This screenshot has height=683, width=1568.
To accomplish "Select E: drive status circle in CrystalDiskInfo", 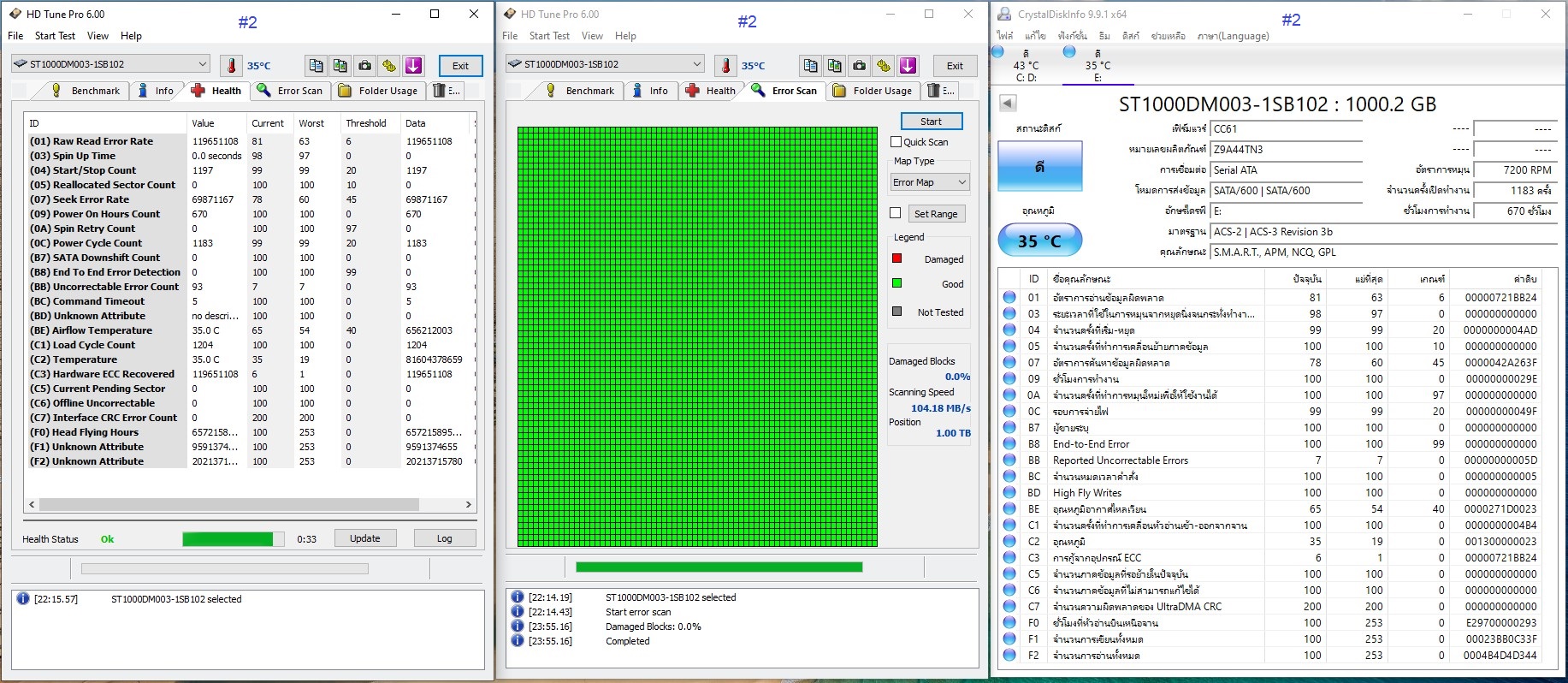I will coord(1069,51).
